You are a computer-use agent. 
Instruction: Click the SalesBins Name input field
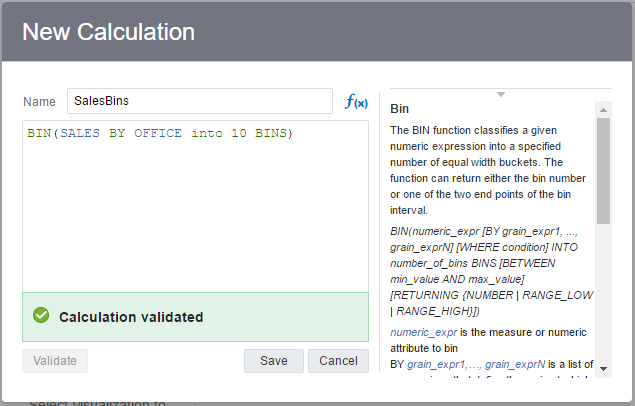coord(200,101)
